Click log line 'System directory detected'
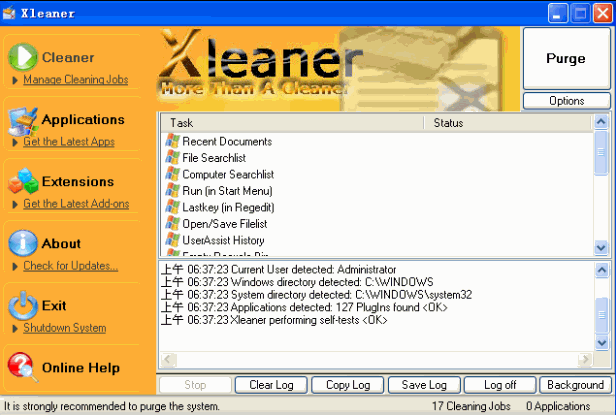Image resolution: width=616 pixels, height=415 pixels. coord(317,294)
